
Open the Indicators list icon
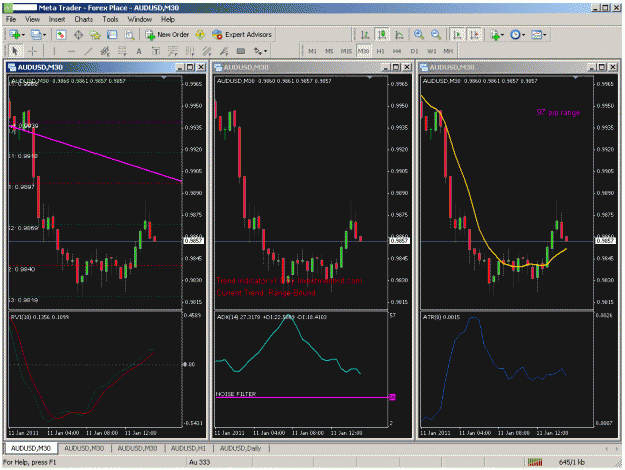(495, 35)
